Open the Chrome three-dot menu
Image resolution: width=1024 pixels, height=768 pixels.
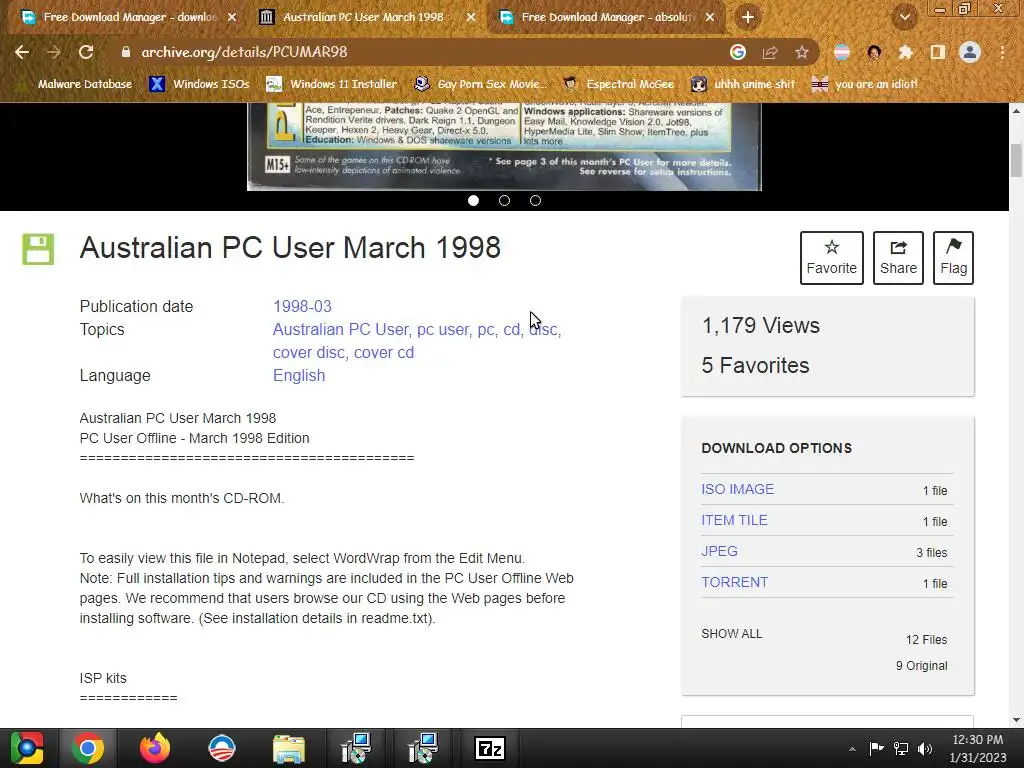click(x=1002, y=52)
